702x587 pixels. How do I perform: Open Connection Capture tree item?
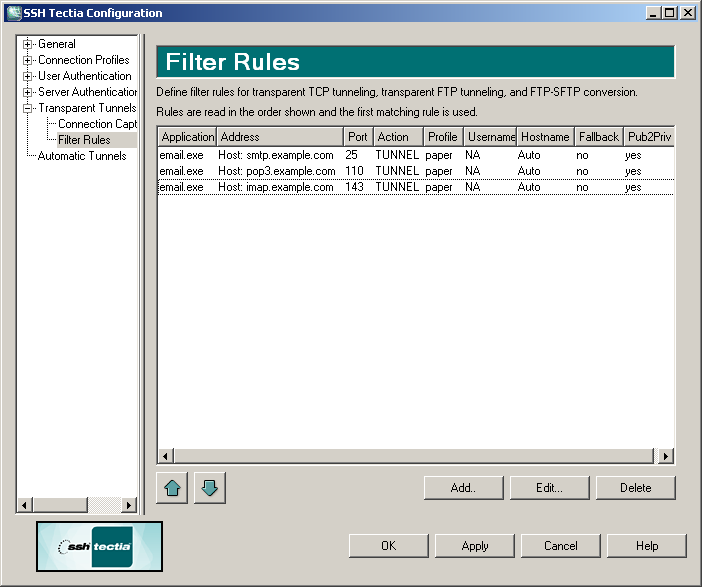(x=97, y=124)
